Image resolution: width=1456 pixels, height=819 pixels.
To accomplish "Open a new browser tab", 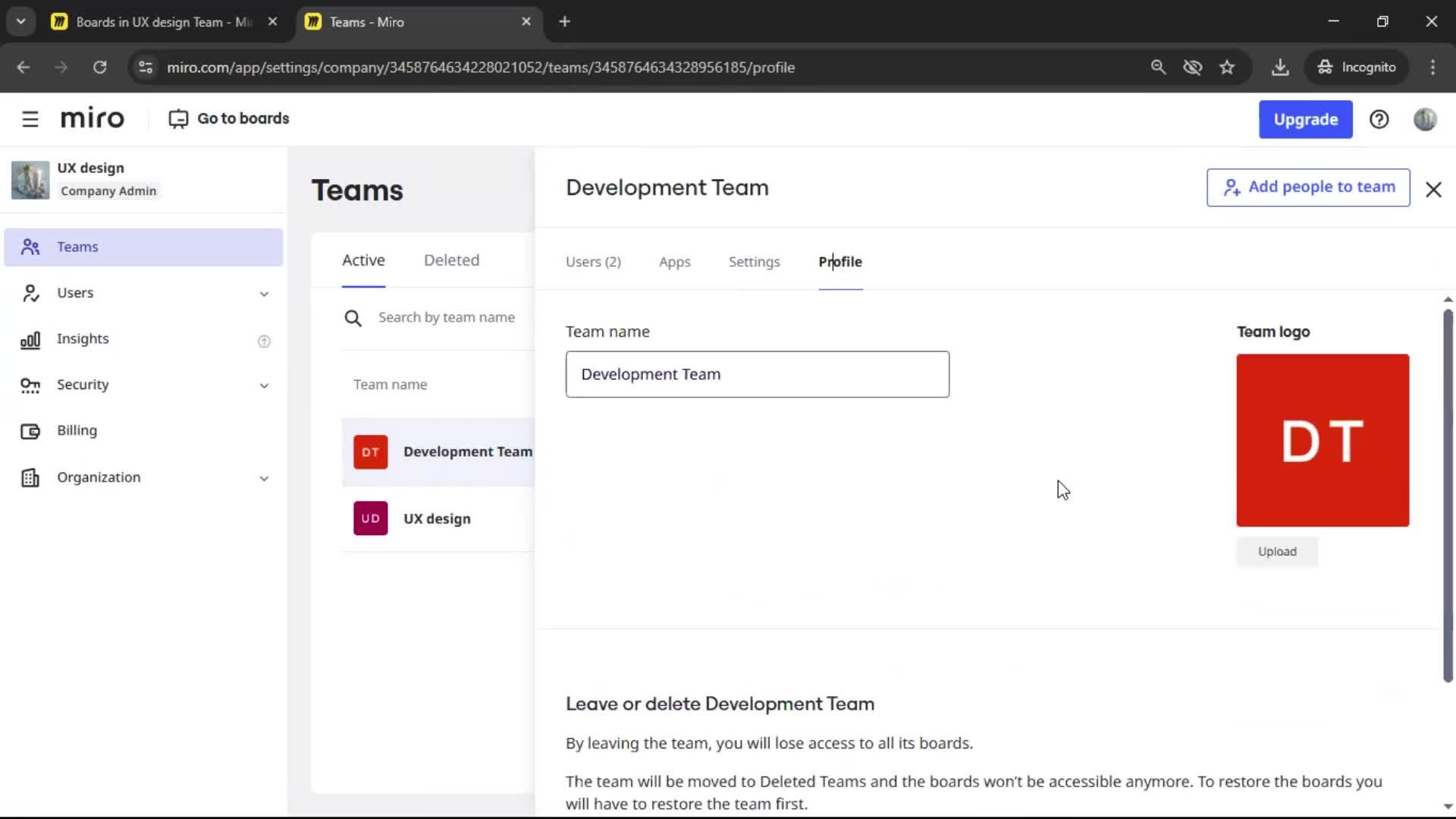I will 564,21.
